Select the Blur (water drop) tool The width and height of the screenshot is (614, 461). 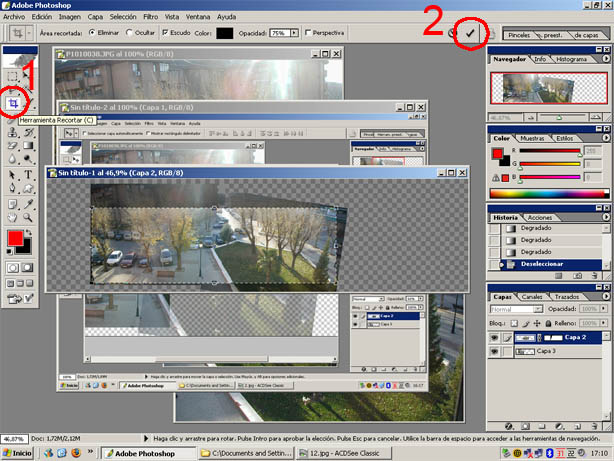tap(13, 159)
